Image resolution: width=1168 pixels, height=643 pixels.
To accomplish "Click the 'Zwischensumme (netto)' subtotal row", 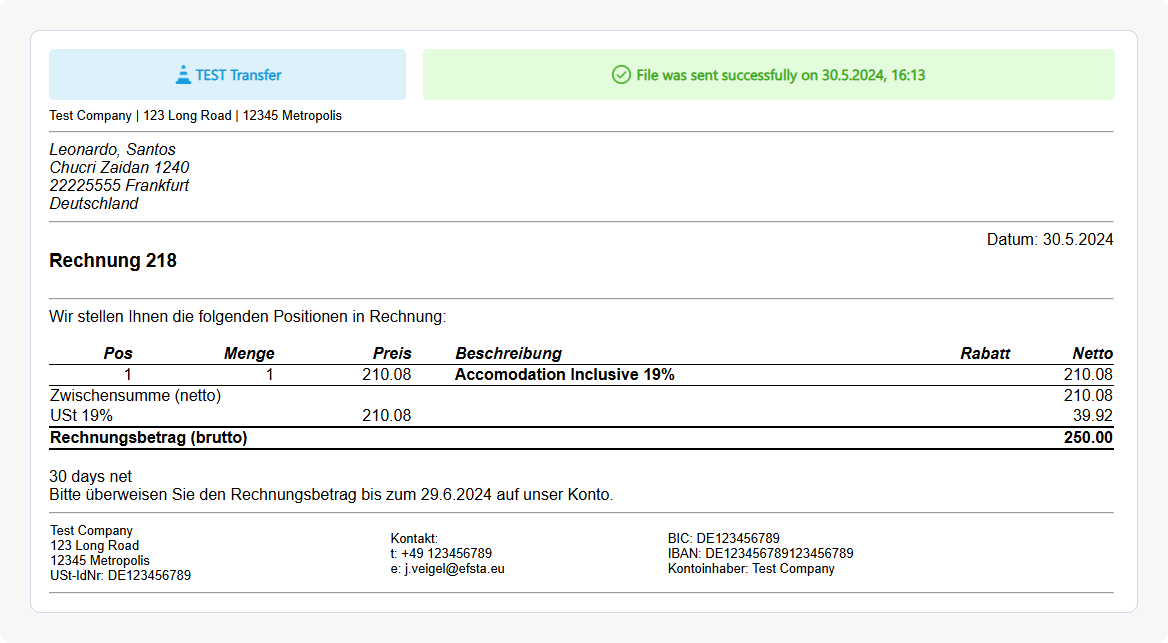I will coord(132,395).
